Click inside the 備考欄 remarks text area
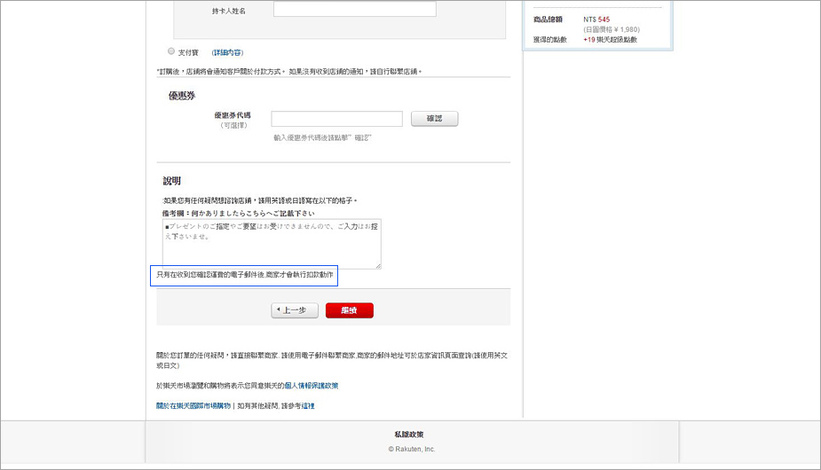The width and height of the screenshot is (821, 470). click(x=271, y=243)
